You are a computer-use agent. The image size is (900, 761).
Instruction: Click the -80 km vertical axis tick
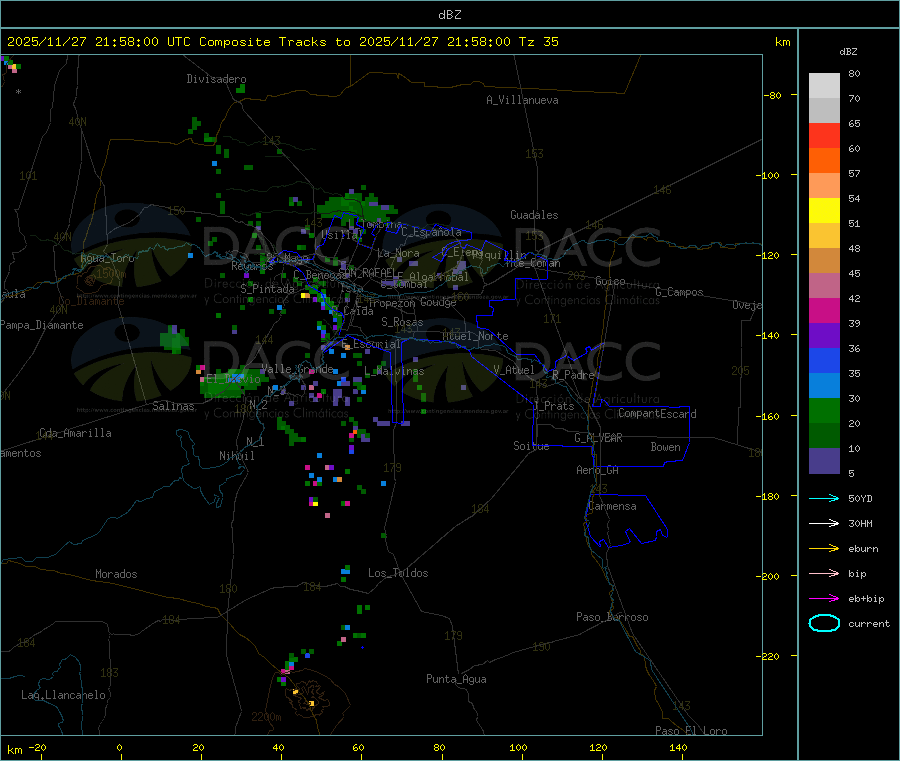pyautogui.click(x=773, y=95)
